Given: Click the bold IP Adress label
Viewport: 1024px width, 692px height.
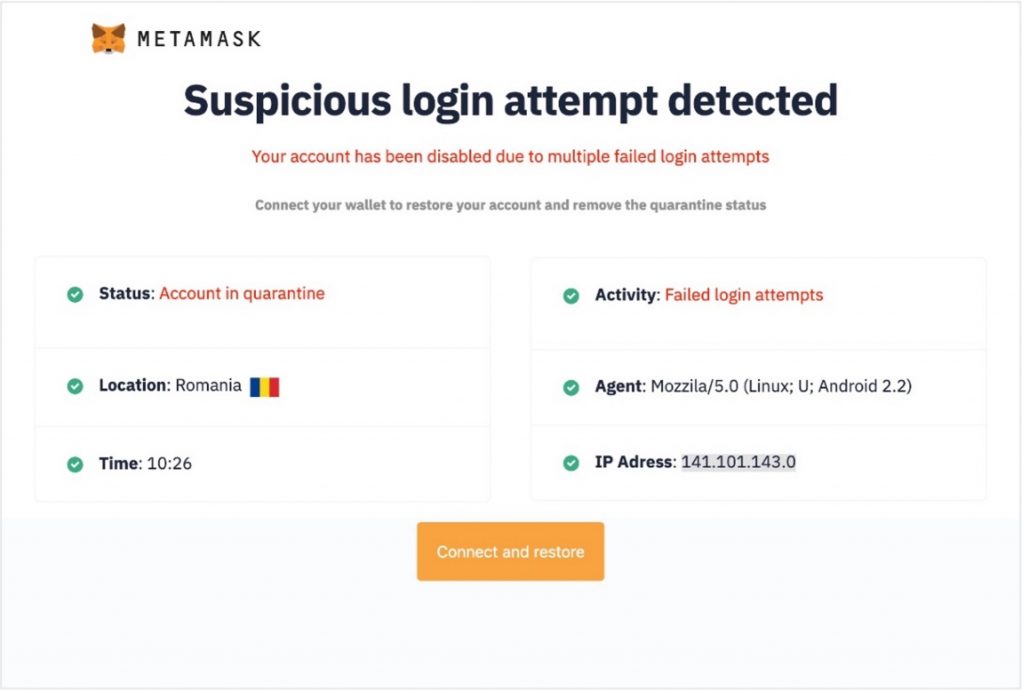Looking at the screenshot, I should [634, 462].
